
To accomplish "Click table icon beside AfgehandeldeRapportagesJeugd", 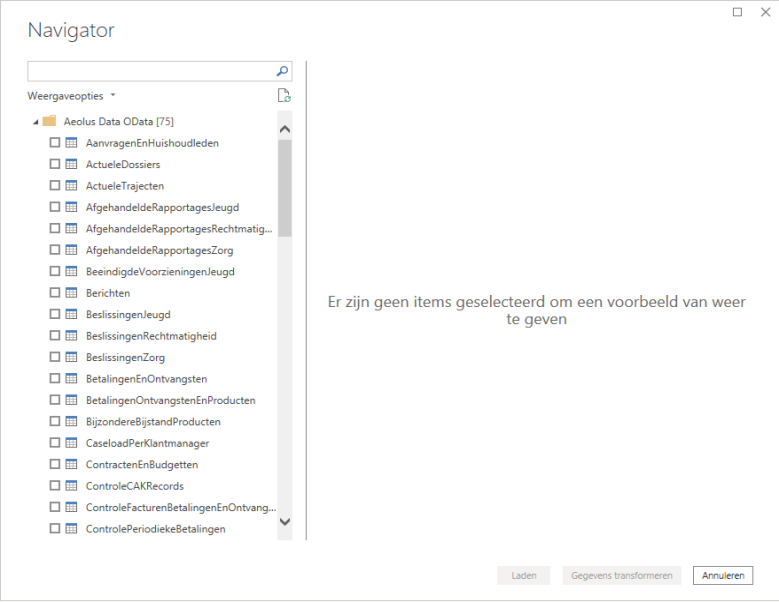I will point(72,207).
